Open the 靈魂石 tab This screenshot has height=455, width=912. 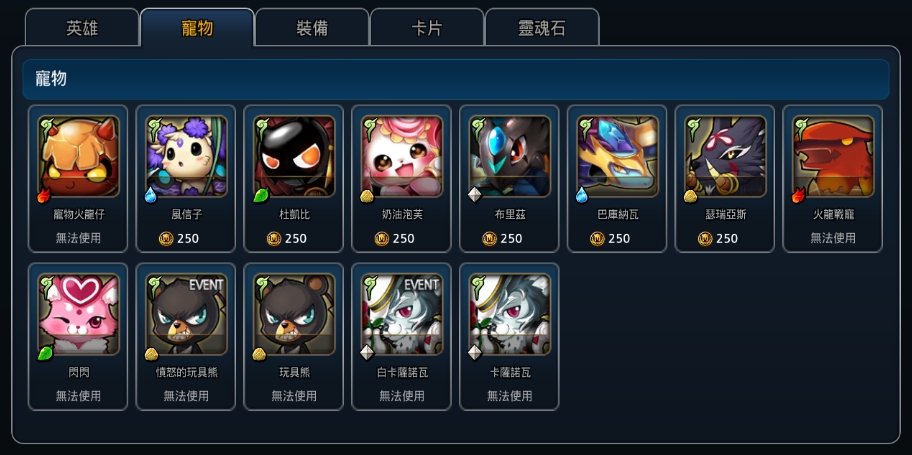point(542,27)
